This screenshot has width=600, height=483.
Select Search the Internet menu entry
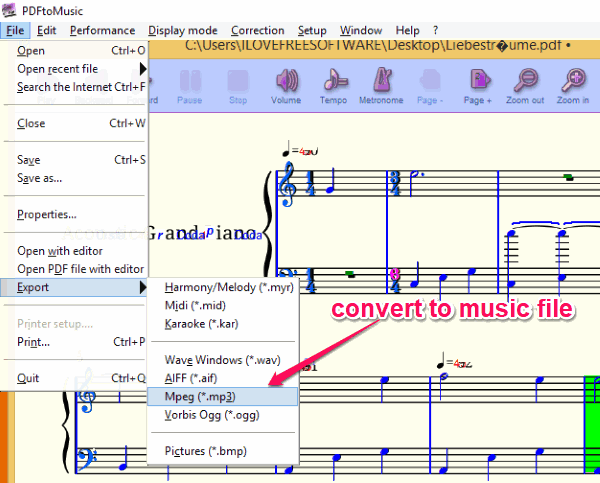pos(75,87)
